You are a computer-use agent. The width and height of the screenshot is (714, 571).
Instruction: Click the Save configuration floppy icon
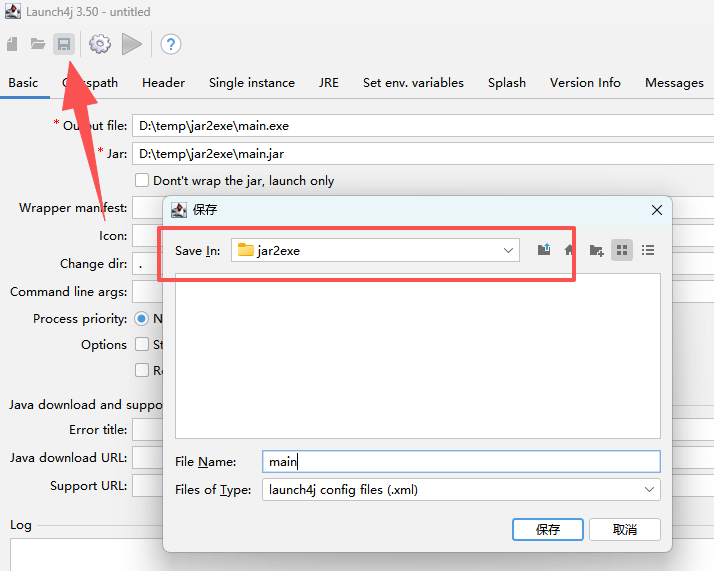(x=64, y=44)
